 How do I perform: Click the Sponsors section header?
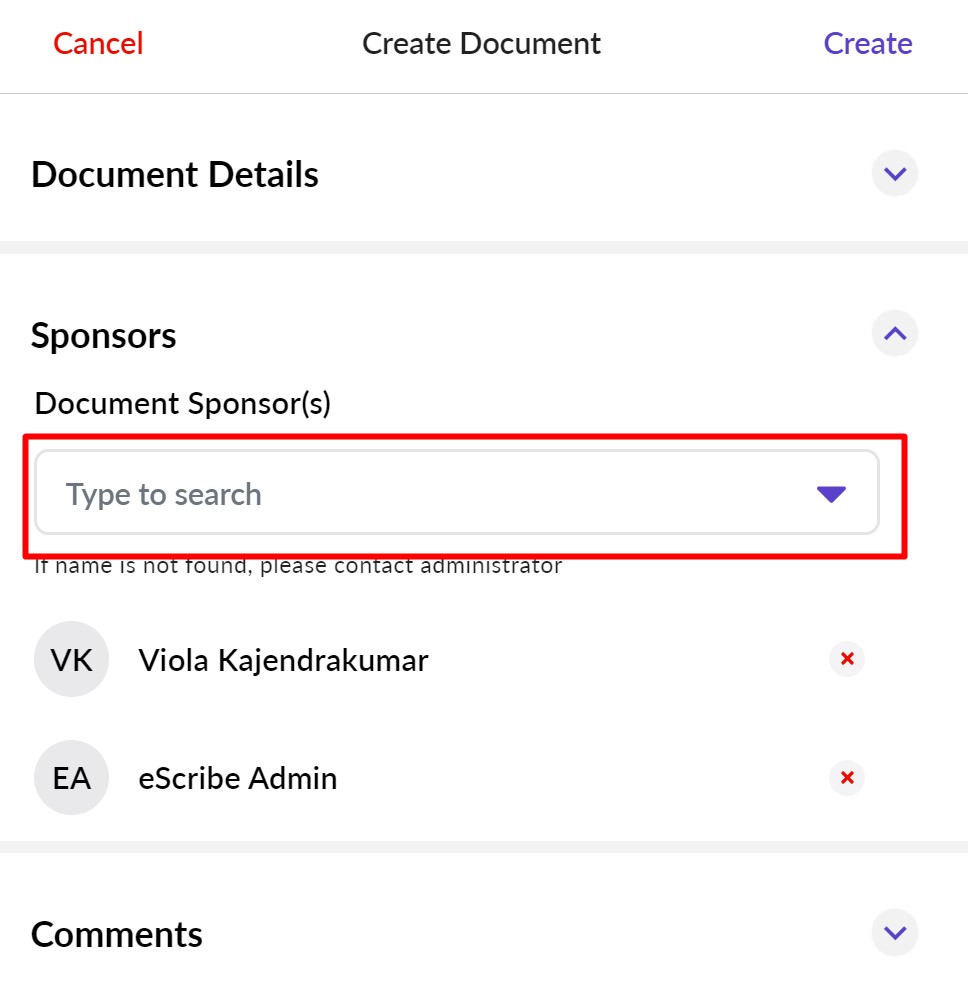[103, 335]
